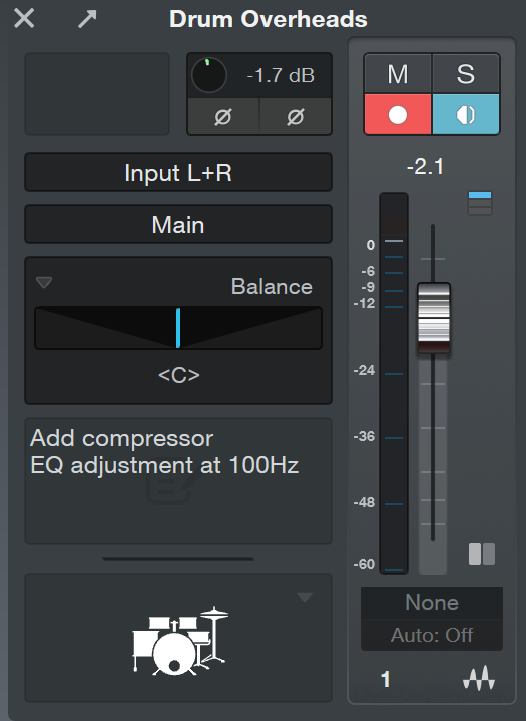Click the notes text area
Viewport: 526px width, 721px height.
click(x=178, y=481)
